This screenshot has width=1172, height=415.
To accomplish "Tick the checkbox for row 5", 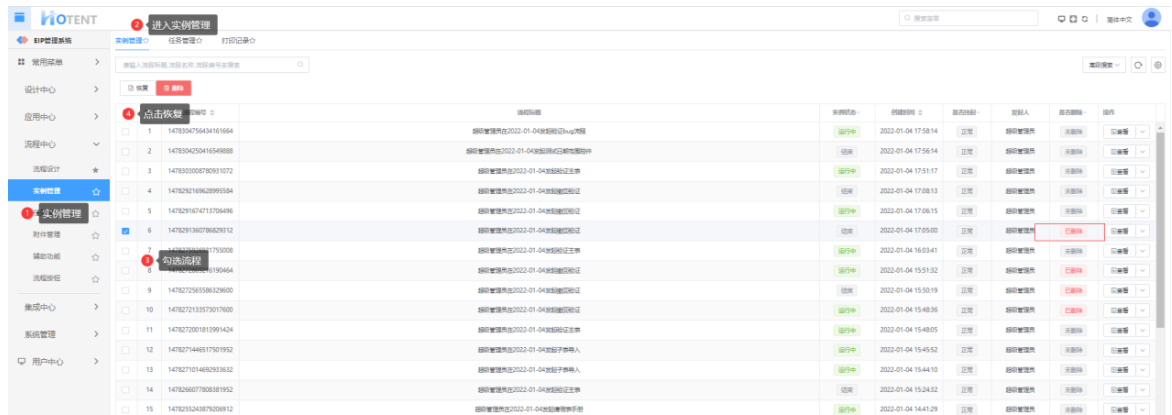I will [x=126, y=211].
